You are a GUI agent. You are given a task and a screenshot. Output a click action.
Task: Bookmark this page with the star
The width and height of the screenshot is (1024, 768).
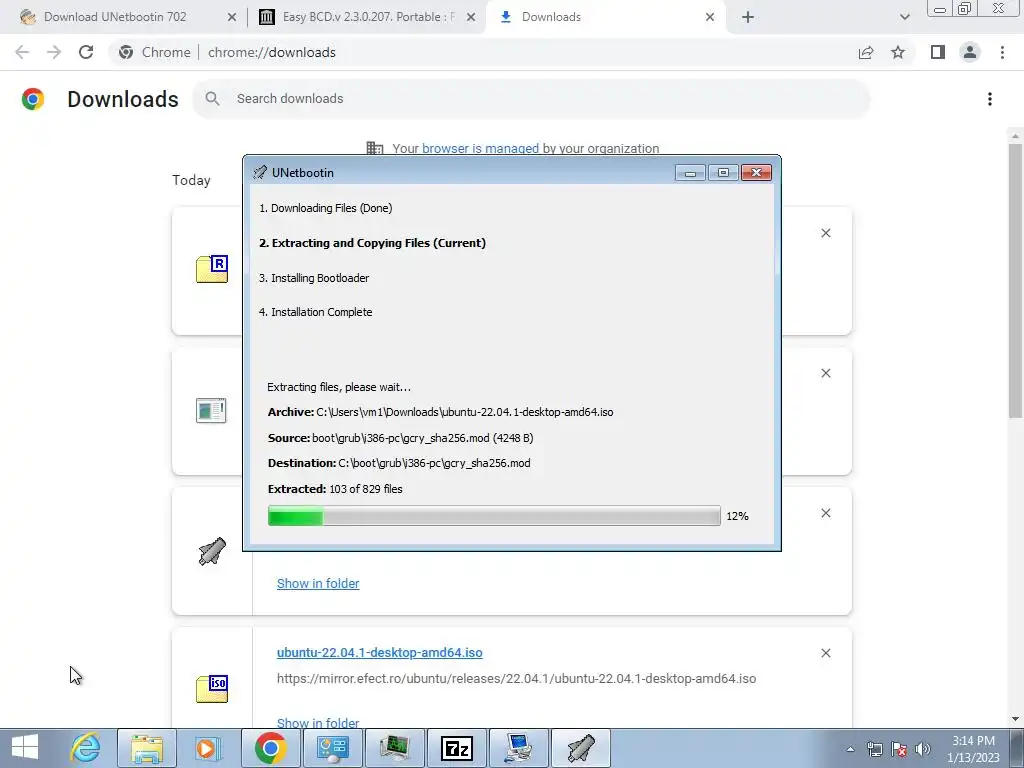898,52
